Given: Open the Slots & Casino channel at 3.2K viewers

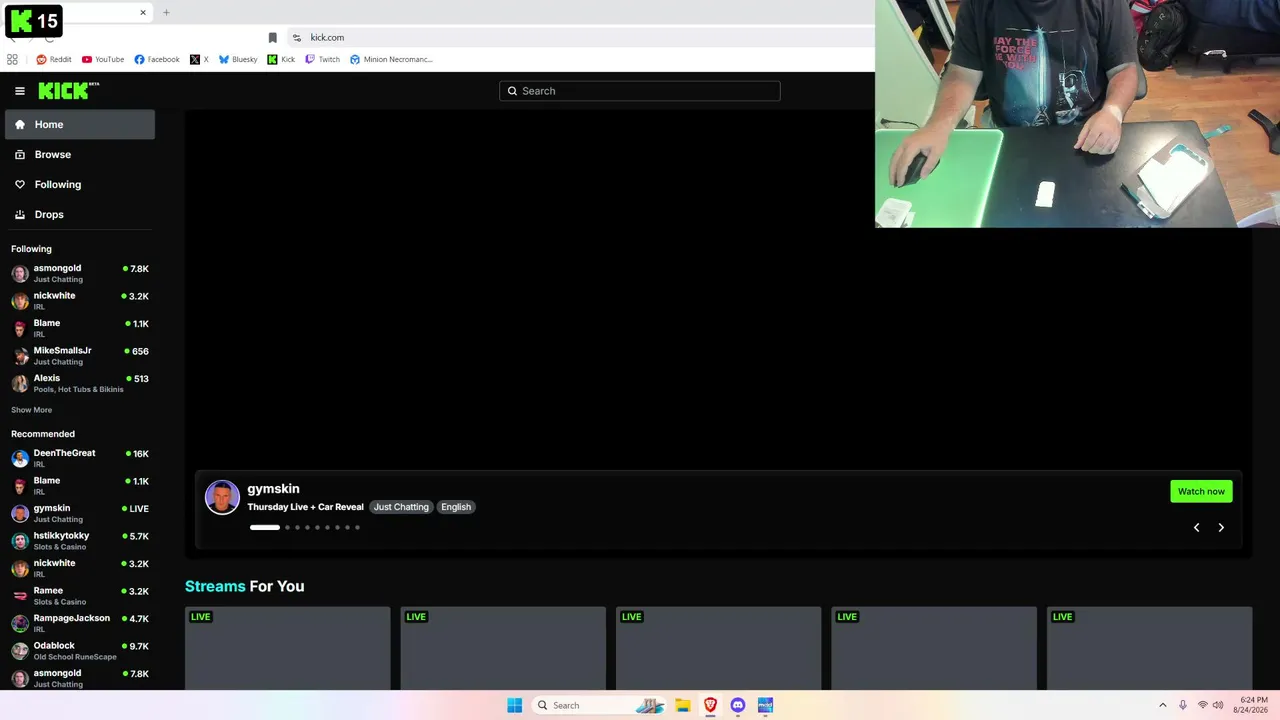Looking at the screenshot, I should tap(80, 596).
